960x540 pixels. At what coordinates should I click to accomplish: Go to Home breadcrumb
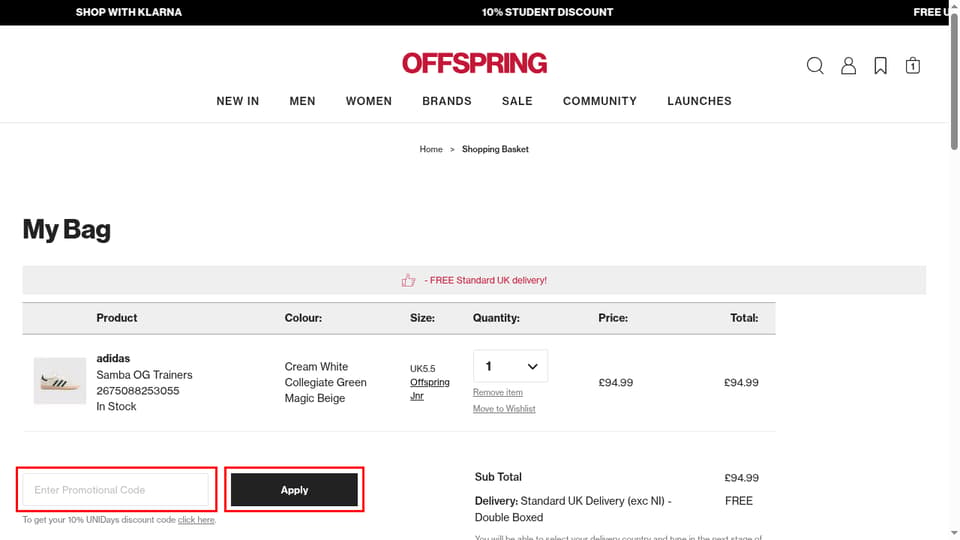[x=431, y=149]
